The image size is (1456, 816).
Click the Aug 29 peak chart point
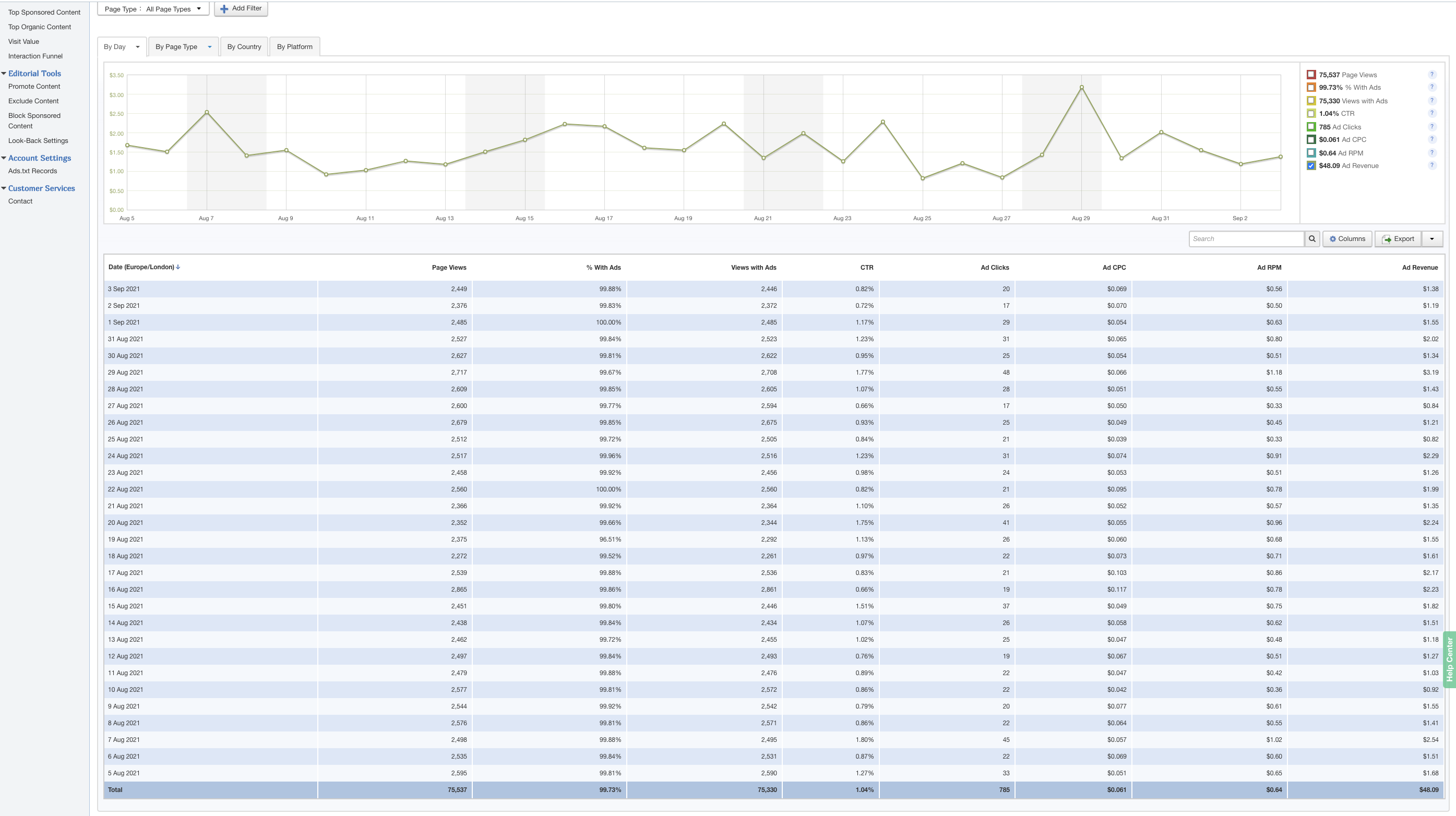click(x=1081, y=88)
